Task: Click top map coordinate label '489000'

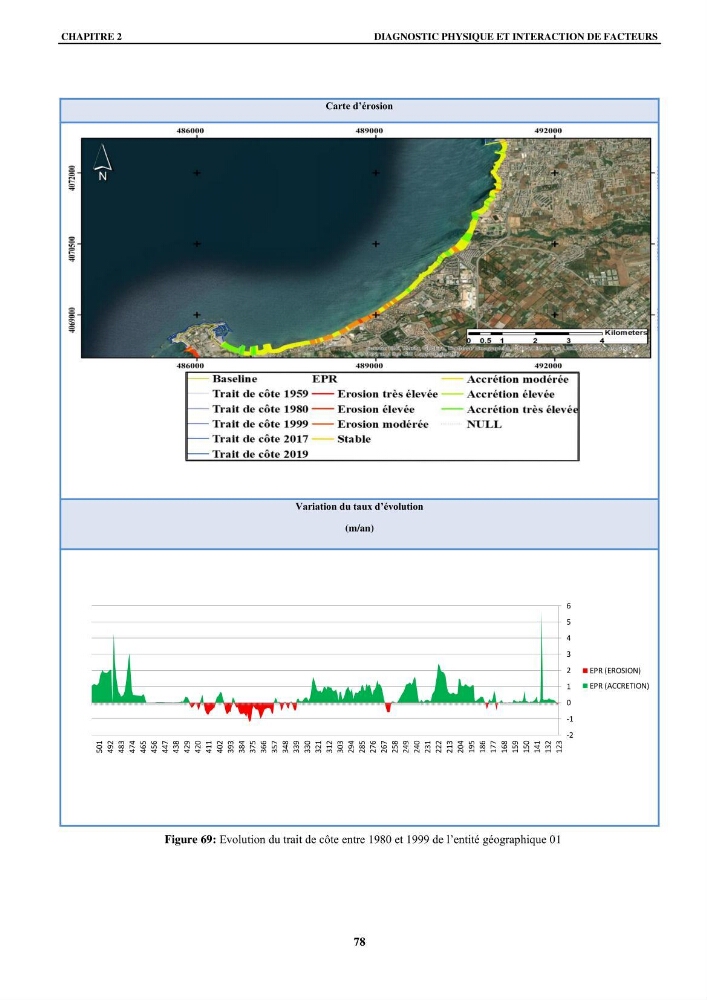Action: point(369,131)
